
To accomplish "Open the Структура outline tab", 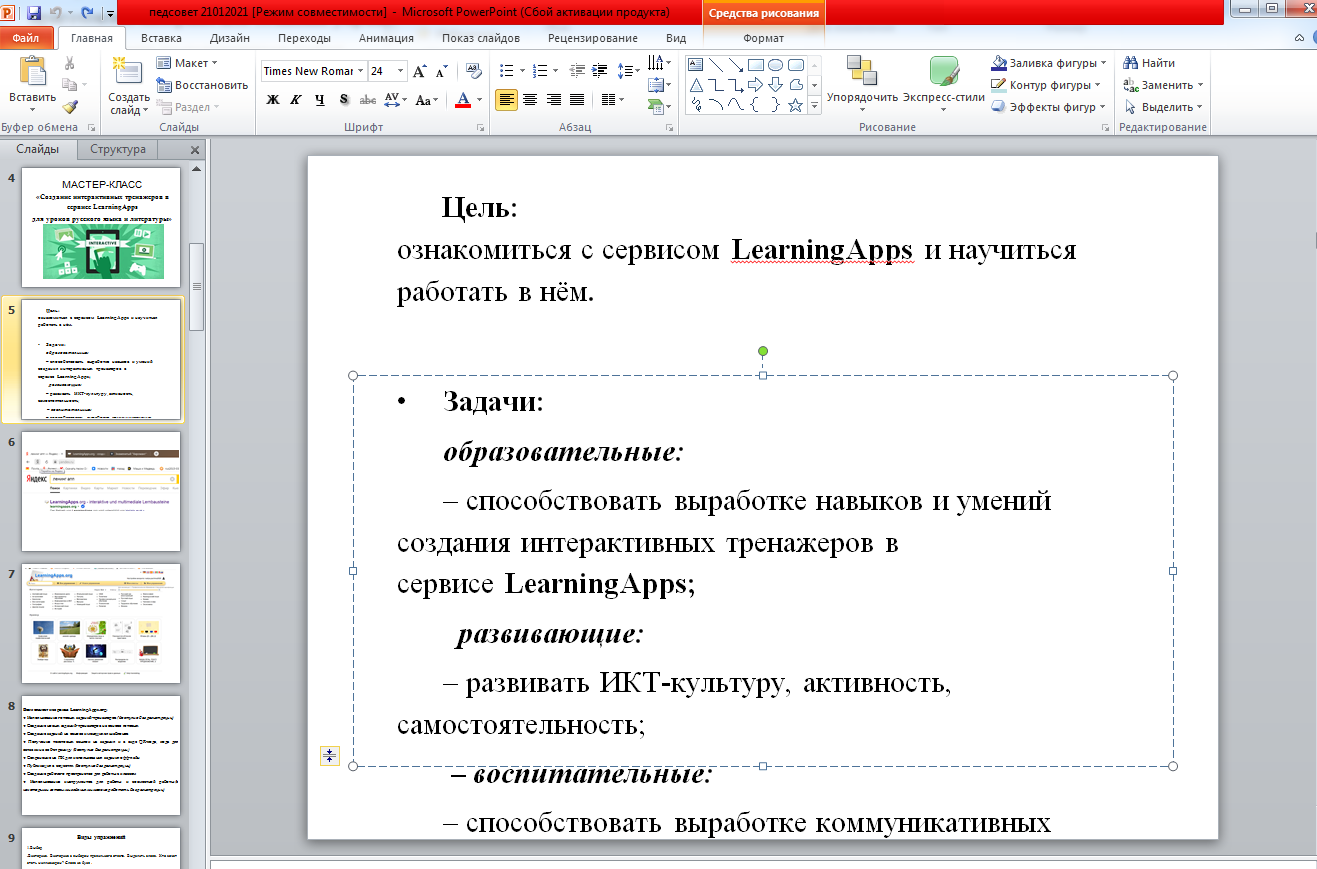I will click(118, 150).
